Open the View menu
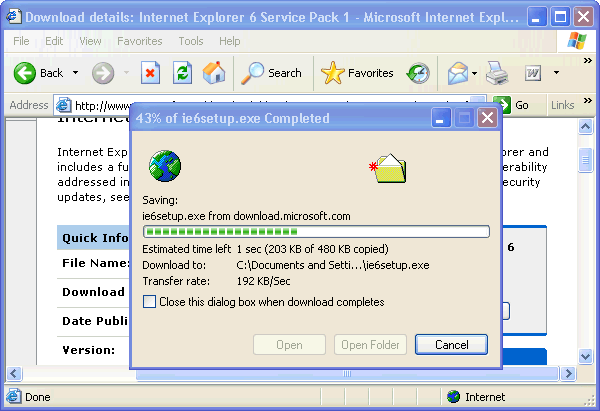Image resolution: width=600 pixels, height=411 pixels. click(x=90, y=41)
